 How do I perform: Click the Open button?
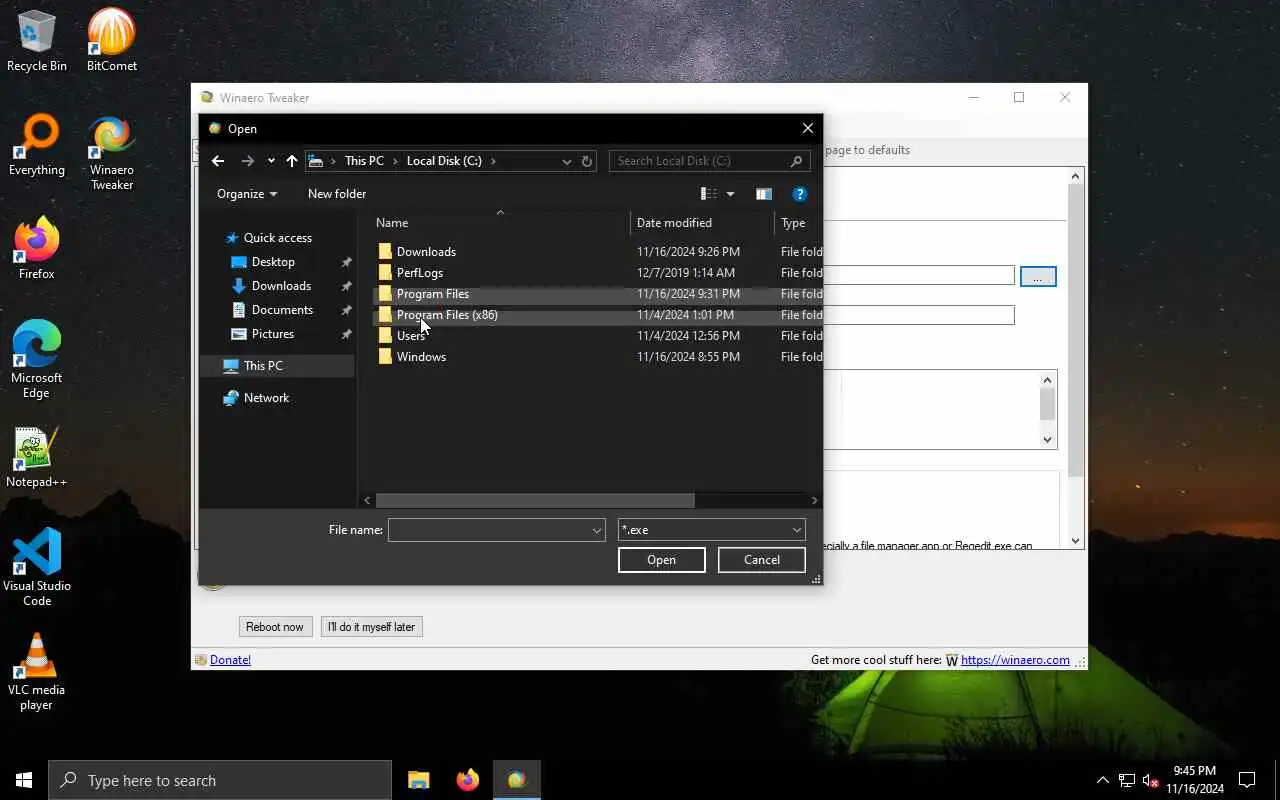tap(662, 560)
